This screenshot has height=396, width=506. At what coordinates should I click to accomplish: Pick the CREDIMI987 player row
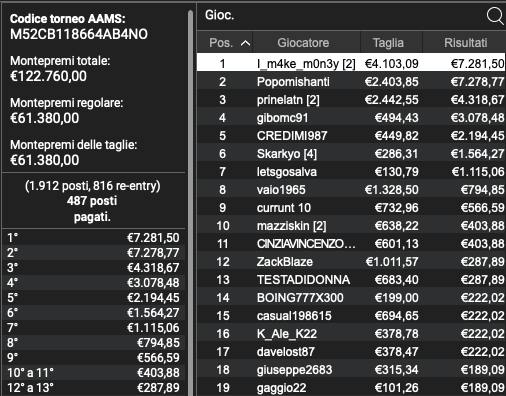pyautogui.click(x=351, y=136)
